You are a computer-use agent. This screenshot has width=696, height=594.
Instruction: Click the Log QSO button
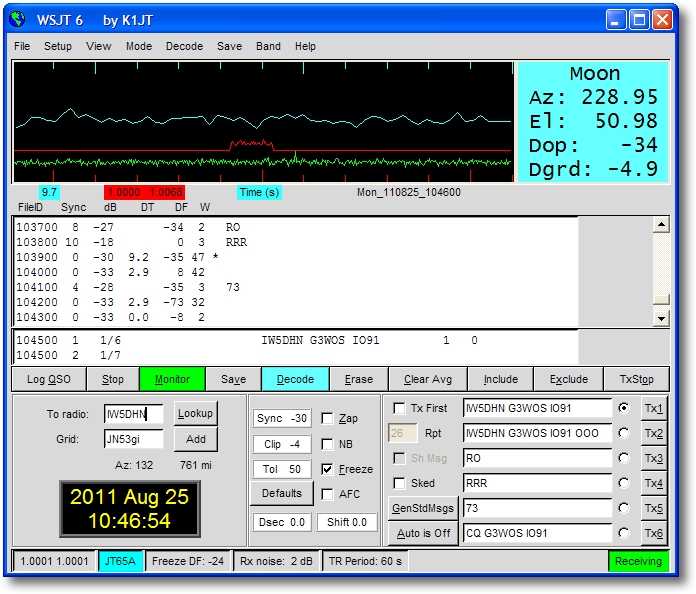coord(49,379)
